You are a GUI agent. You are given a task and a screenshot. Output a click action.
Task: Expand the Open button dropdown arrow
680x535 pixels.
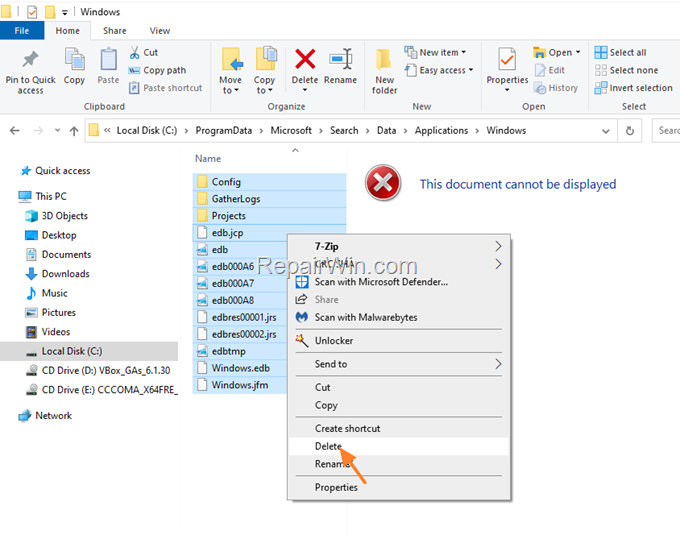tap(578, 52)
